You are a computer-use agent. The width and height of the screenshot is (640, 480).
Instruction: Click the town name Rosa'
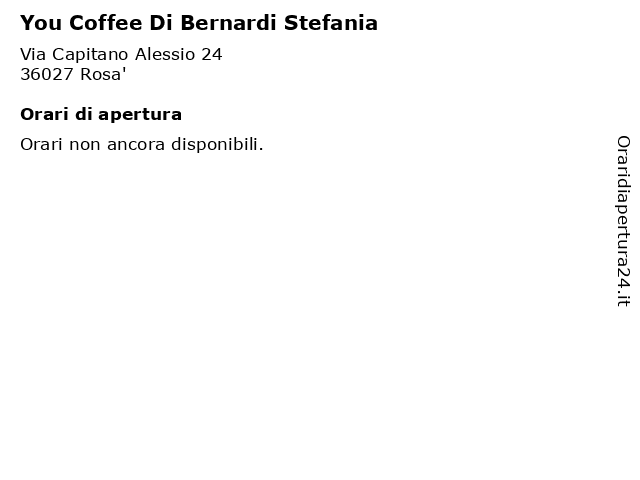tap(103, 74)
